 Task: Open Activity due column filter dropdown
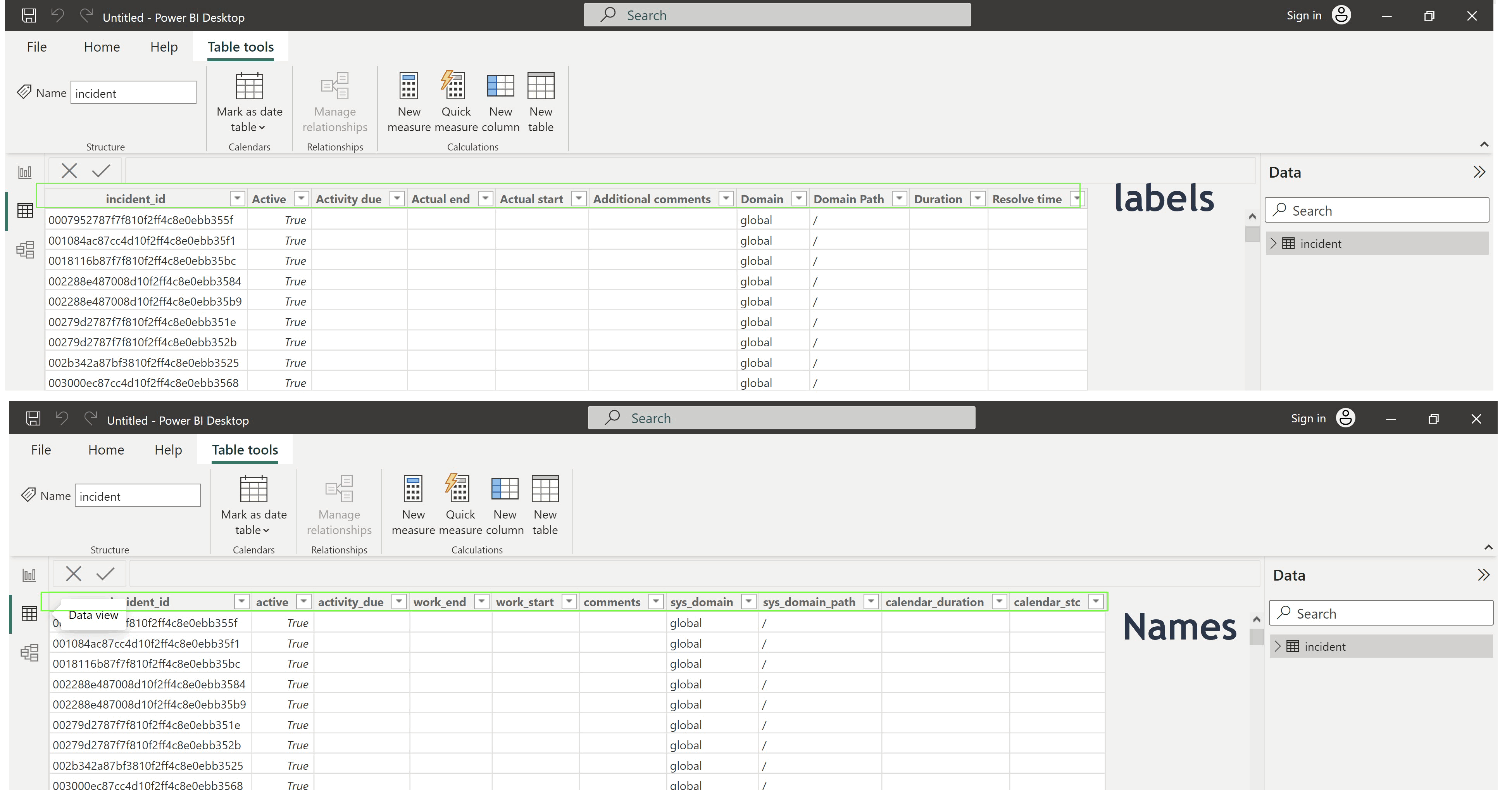coord(397,199)
